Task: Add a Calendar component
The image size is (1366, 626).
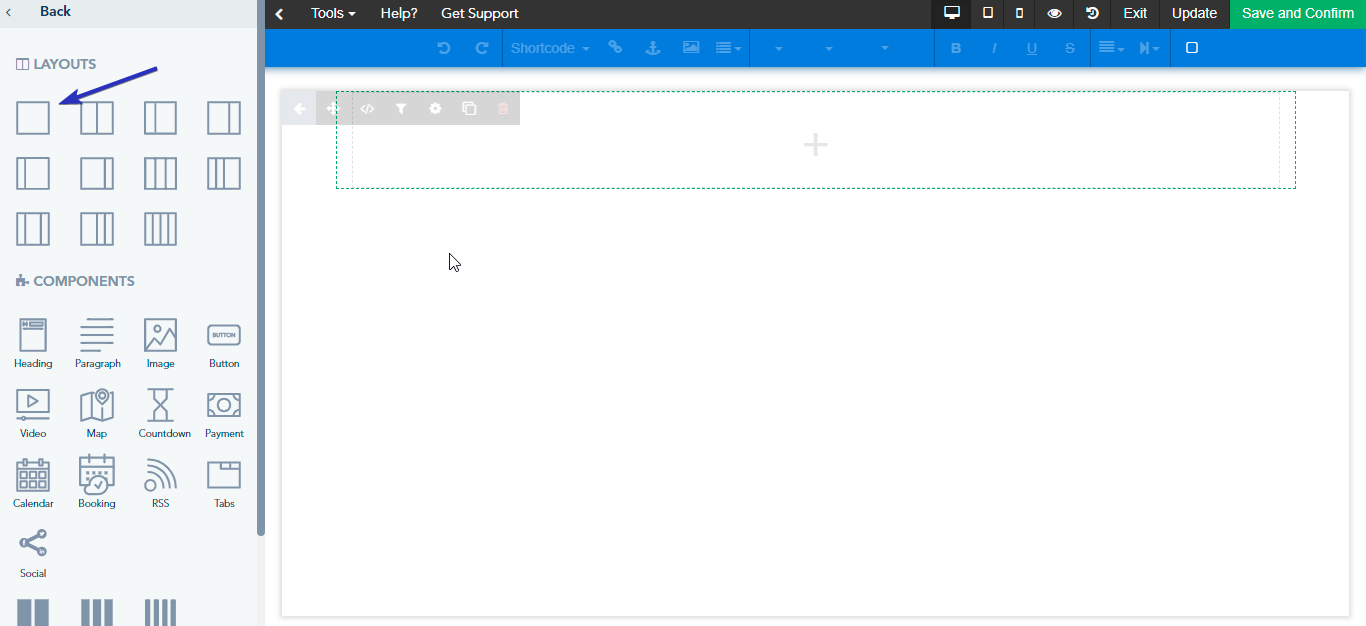Action: pos(33,483)
